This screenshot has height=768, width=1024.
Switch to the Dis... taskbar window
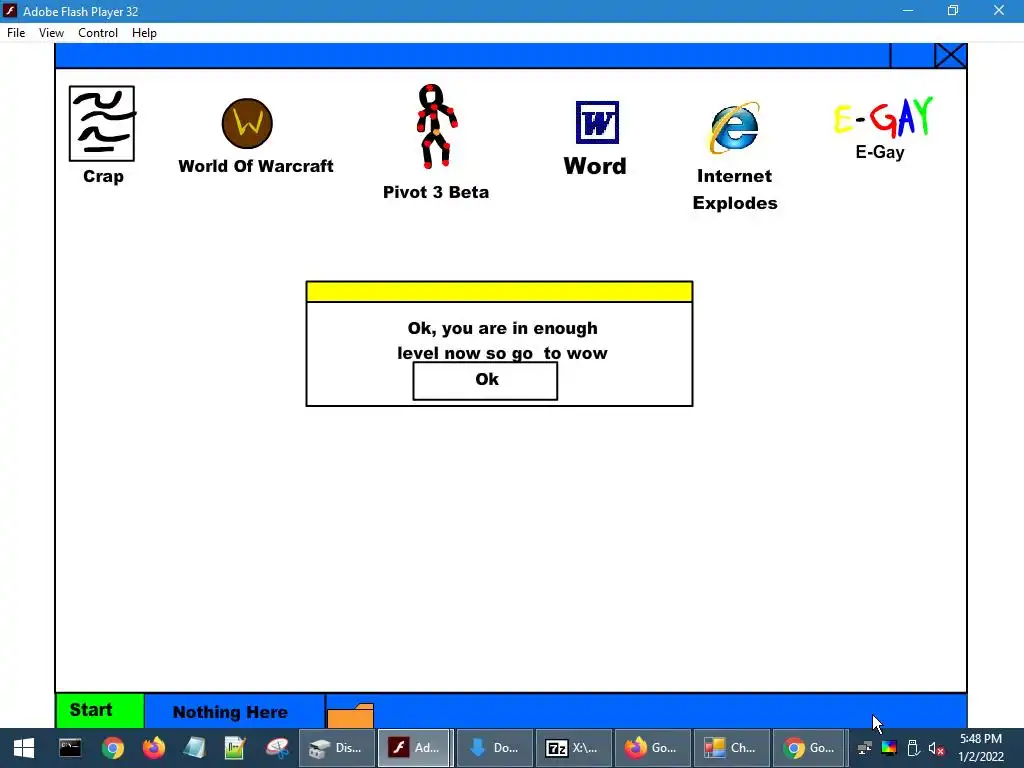(x=336, y=748)
